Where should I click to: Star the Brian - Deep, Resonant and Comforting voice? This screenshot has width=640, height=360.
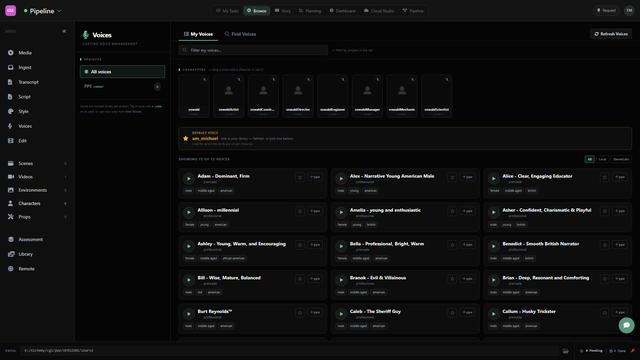[604, 279]
